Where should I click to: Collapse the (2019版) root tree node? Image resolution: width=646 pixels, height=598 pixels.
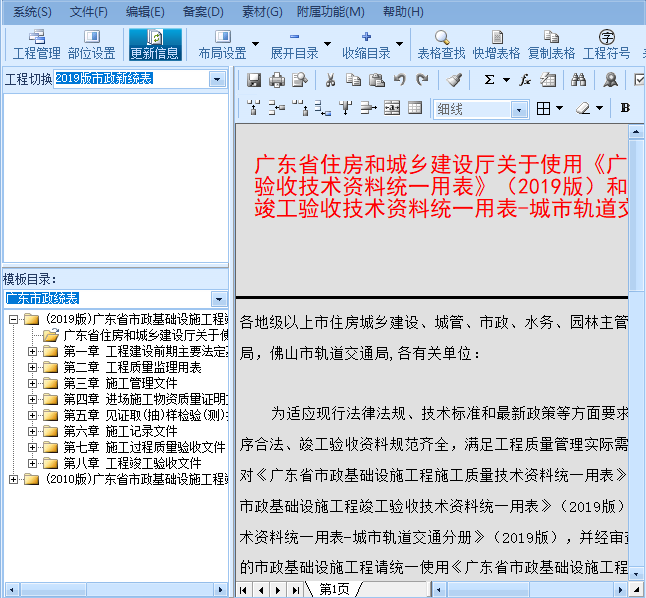click(x=13, y=319)
